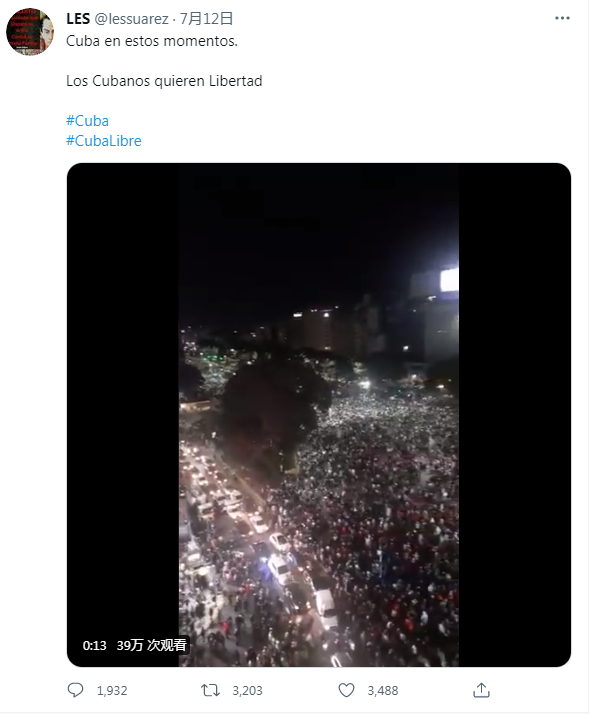The image size is (603, 714).
Task: Open the 7月12日 tweet date link
Action: (x=206, y=19)
